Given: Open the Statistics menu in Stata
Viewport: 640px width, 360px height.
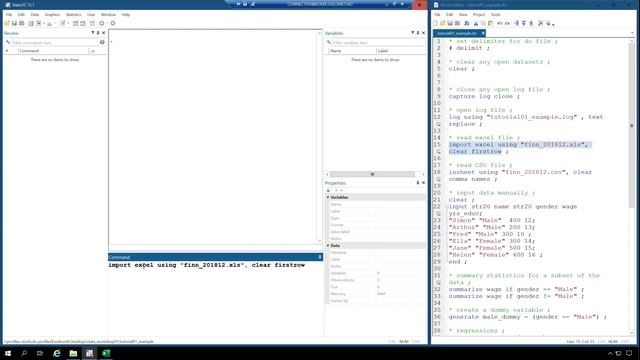Looking at the screenshot, I should (x=73, y=14).
